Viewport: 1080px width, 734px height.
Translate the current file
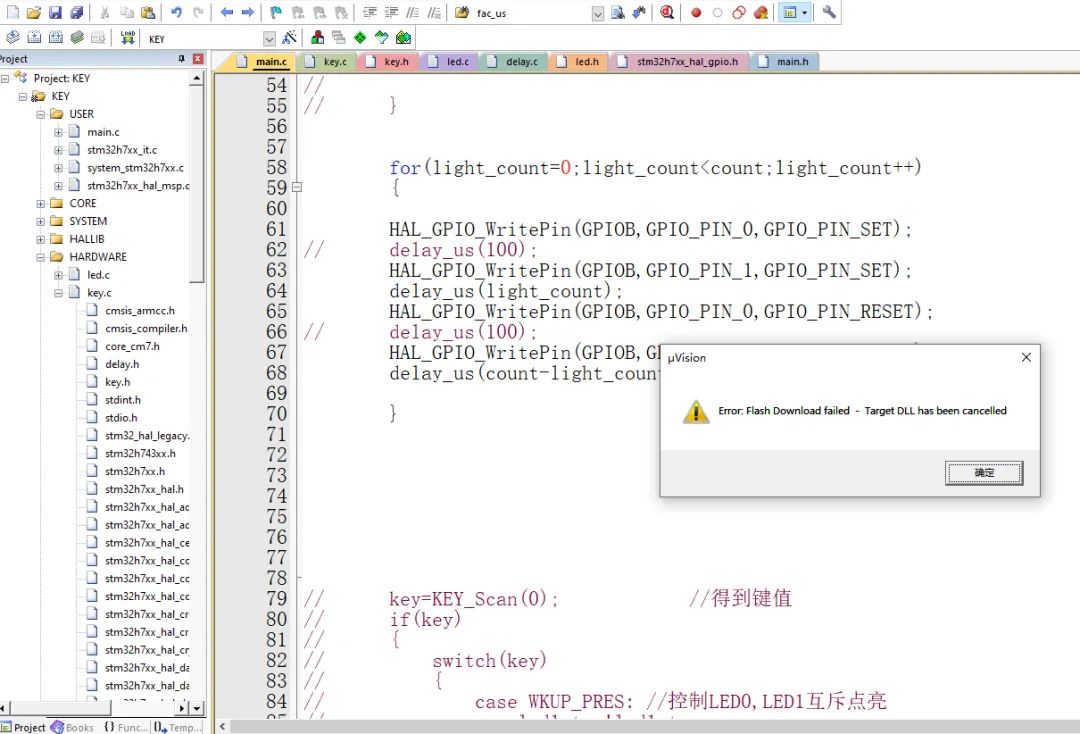click(x=11, y=38)
